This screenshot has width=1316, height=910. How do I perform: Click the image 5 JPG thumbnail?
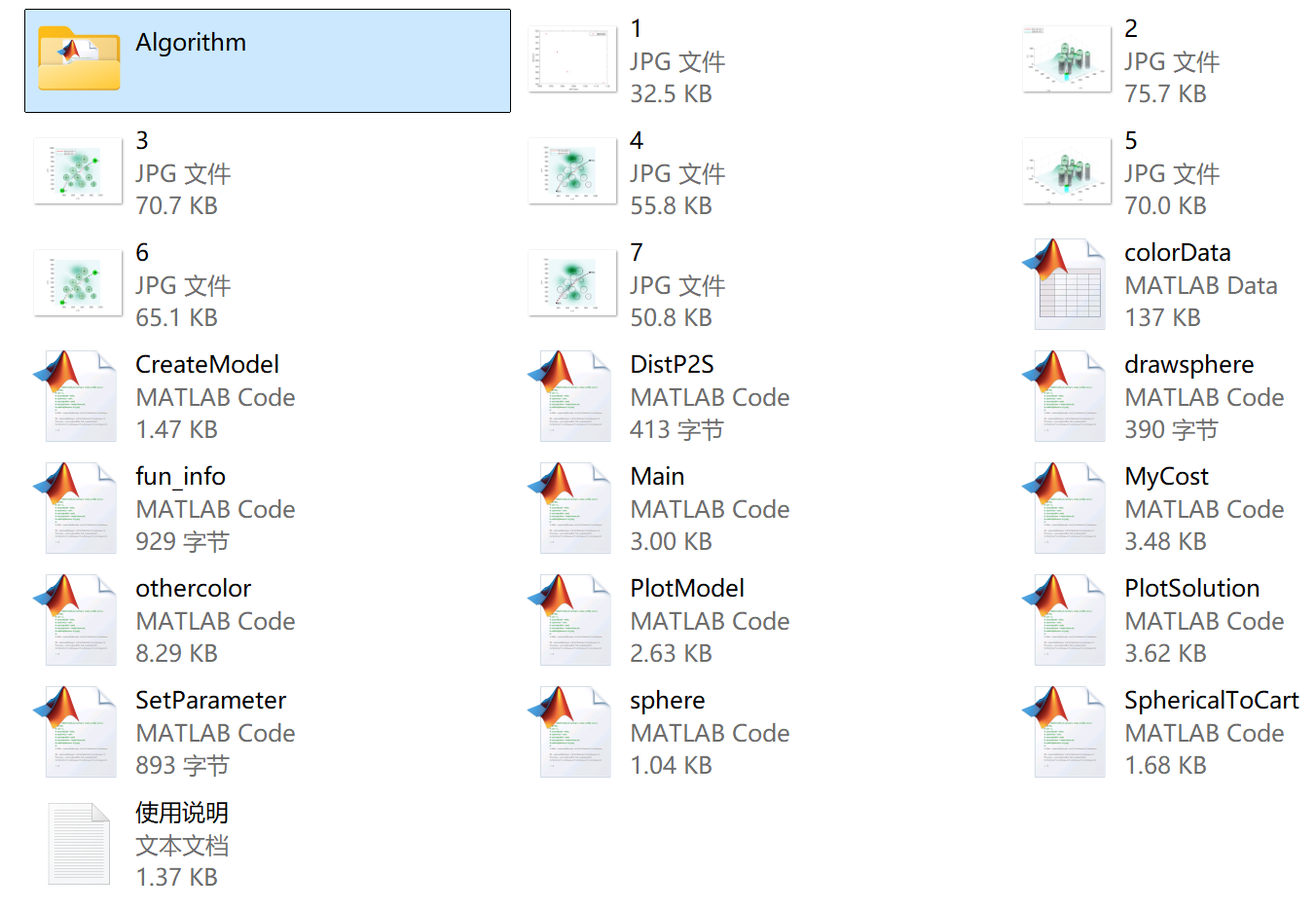[x=1067, y=171]
